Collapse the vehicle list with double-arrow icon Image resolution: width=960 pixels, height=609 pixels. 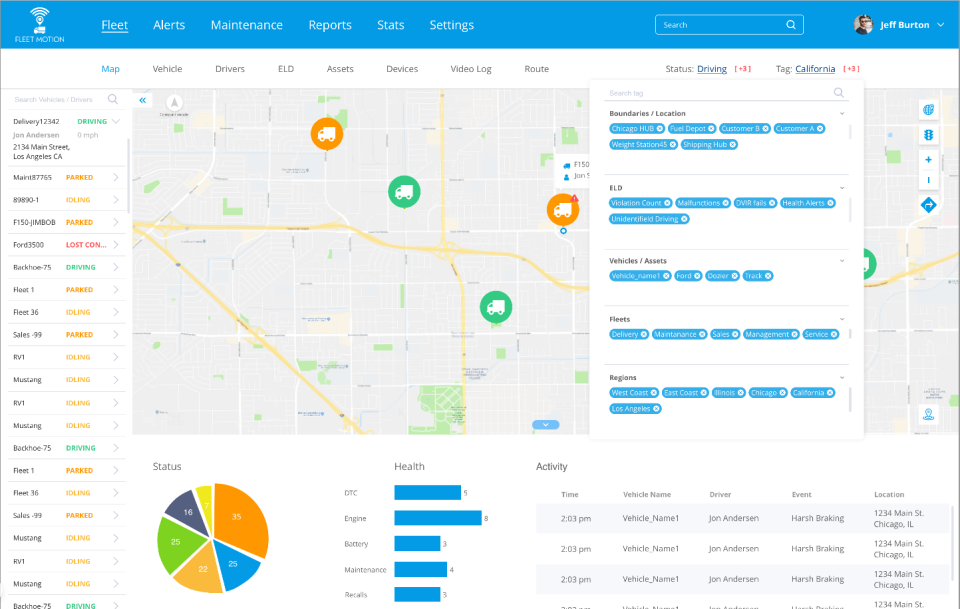click(x=143, y=101)
